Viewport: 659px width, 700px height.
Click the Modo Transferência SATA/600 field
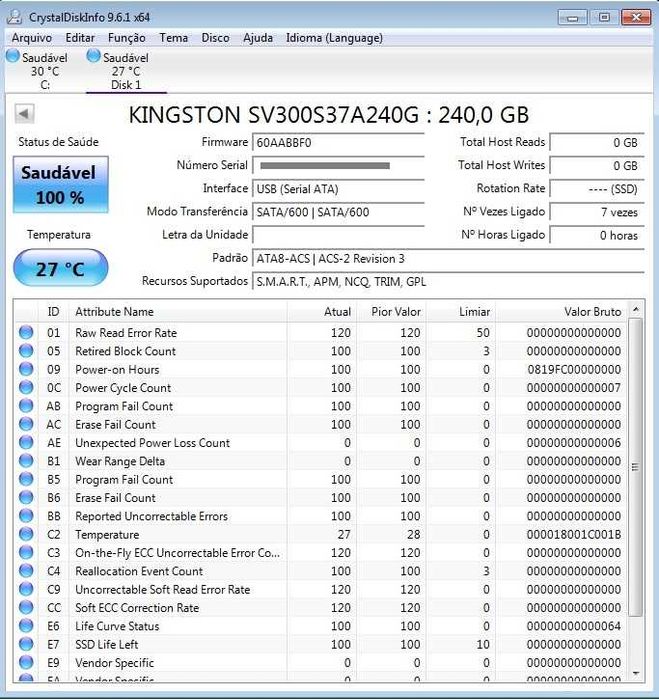tap(338, 212)
